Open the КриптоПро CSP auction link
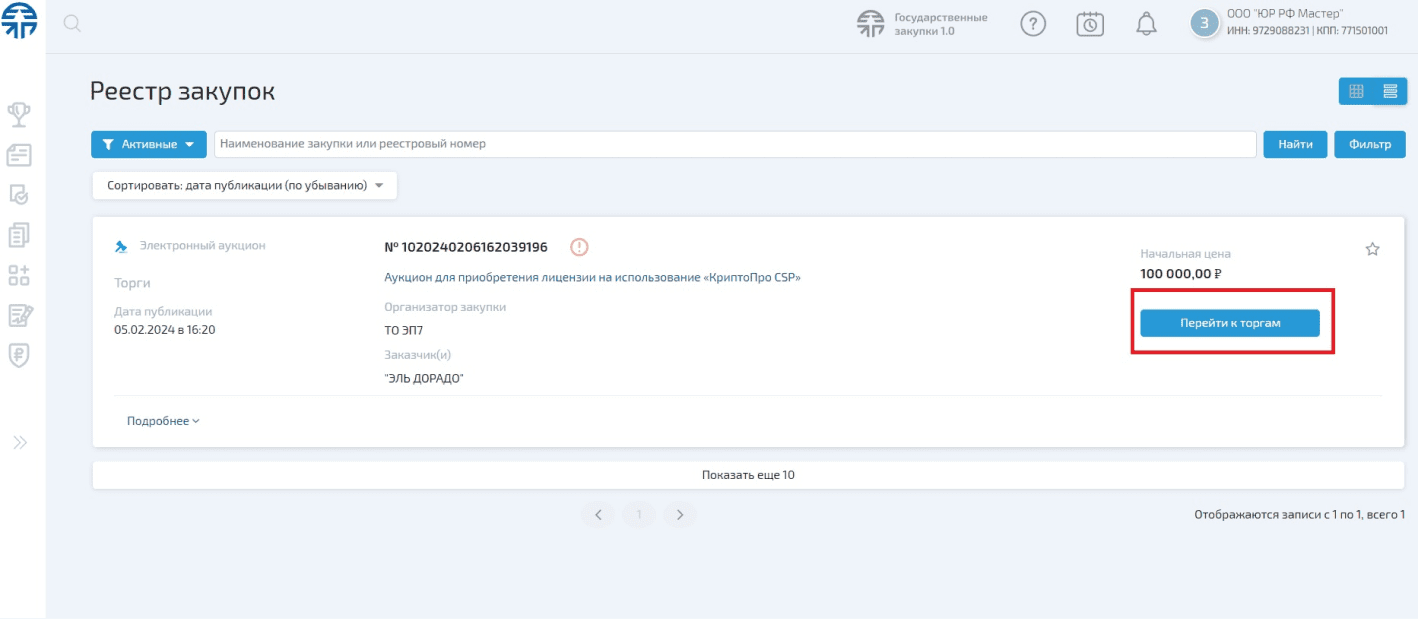Image resolution: width=1418 pixels, height=619 pixels. (592, 278)
